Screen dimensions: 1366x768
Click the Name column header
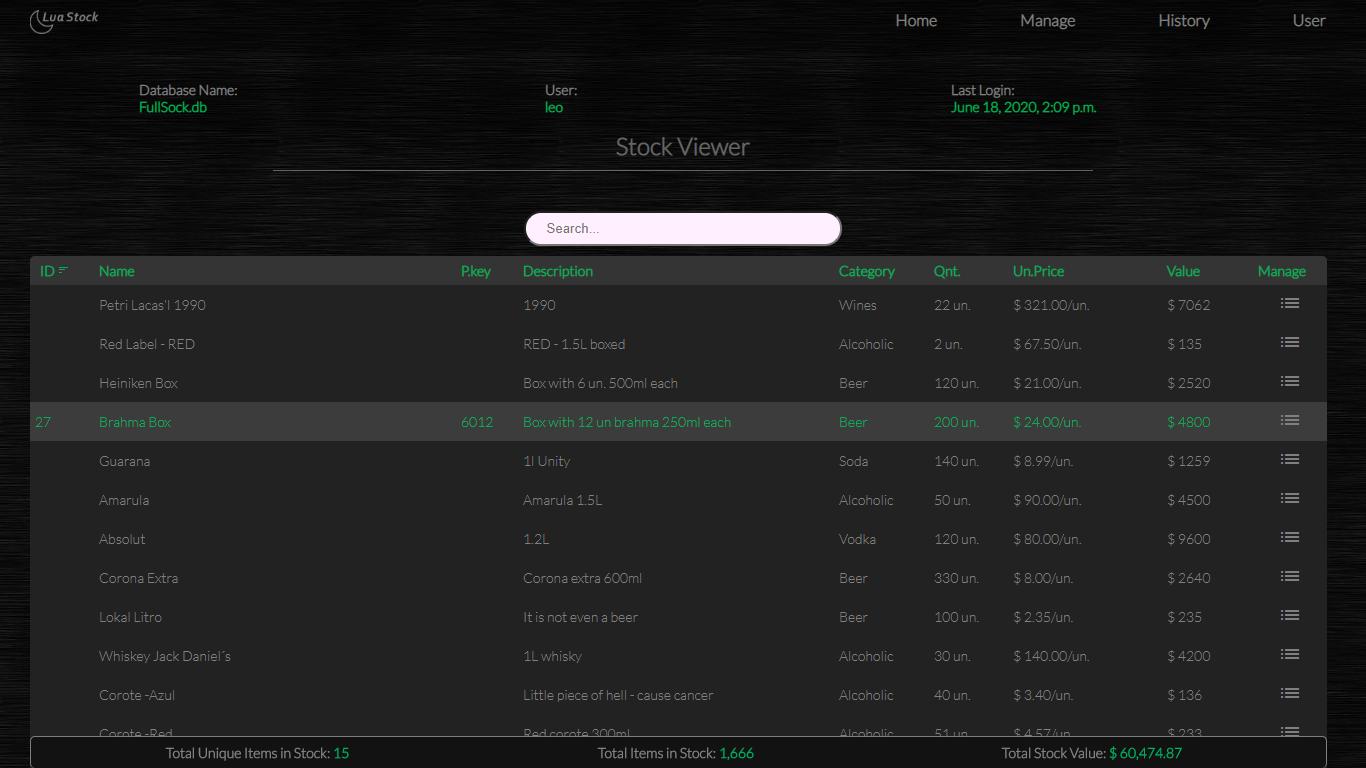click(117, 271)
